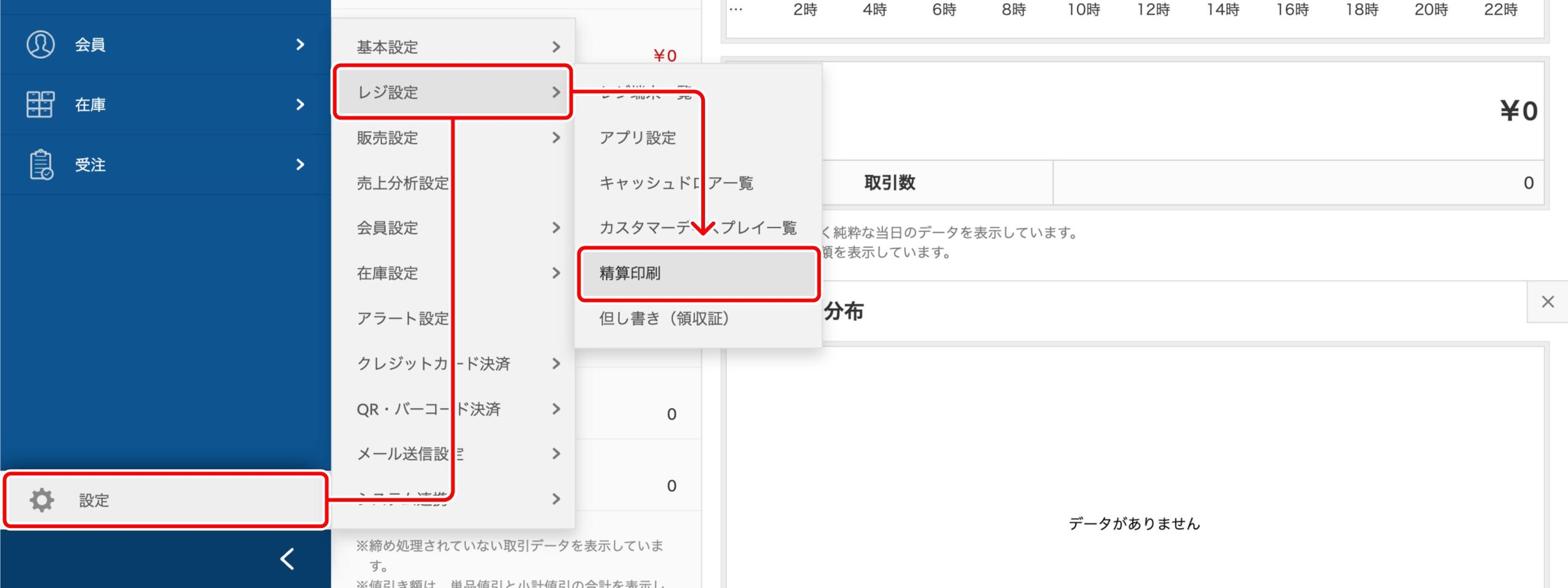Open the 会員設定 menu item
Screen dimensions: 1568x588
pos(453,228)
